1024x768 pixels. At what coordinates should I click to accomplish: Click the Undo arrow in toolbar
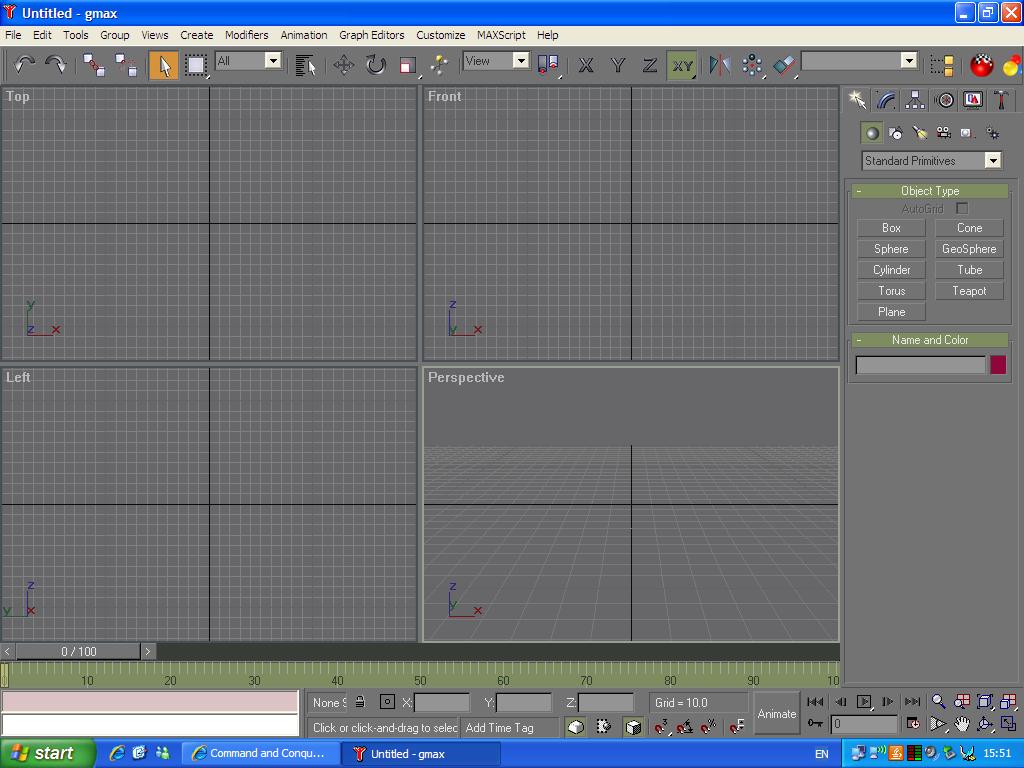click(24, 65)
